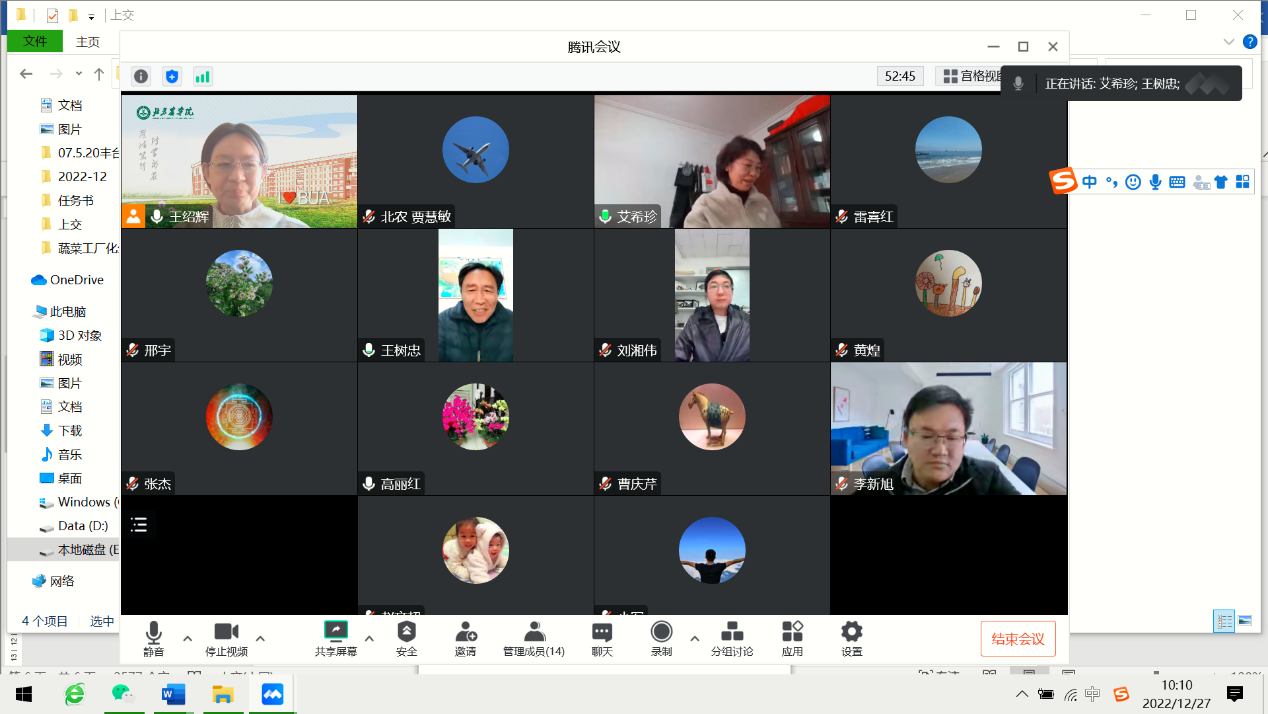Image resolution: width=1268 pixels, height=714 pixels.
Task: Click the Invite (邀请) icon
Action: 465,638
